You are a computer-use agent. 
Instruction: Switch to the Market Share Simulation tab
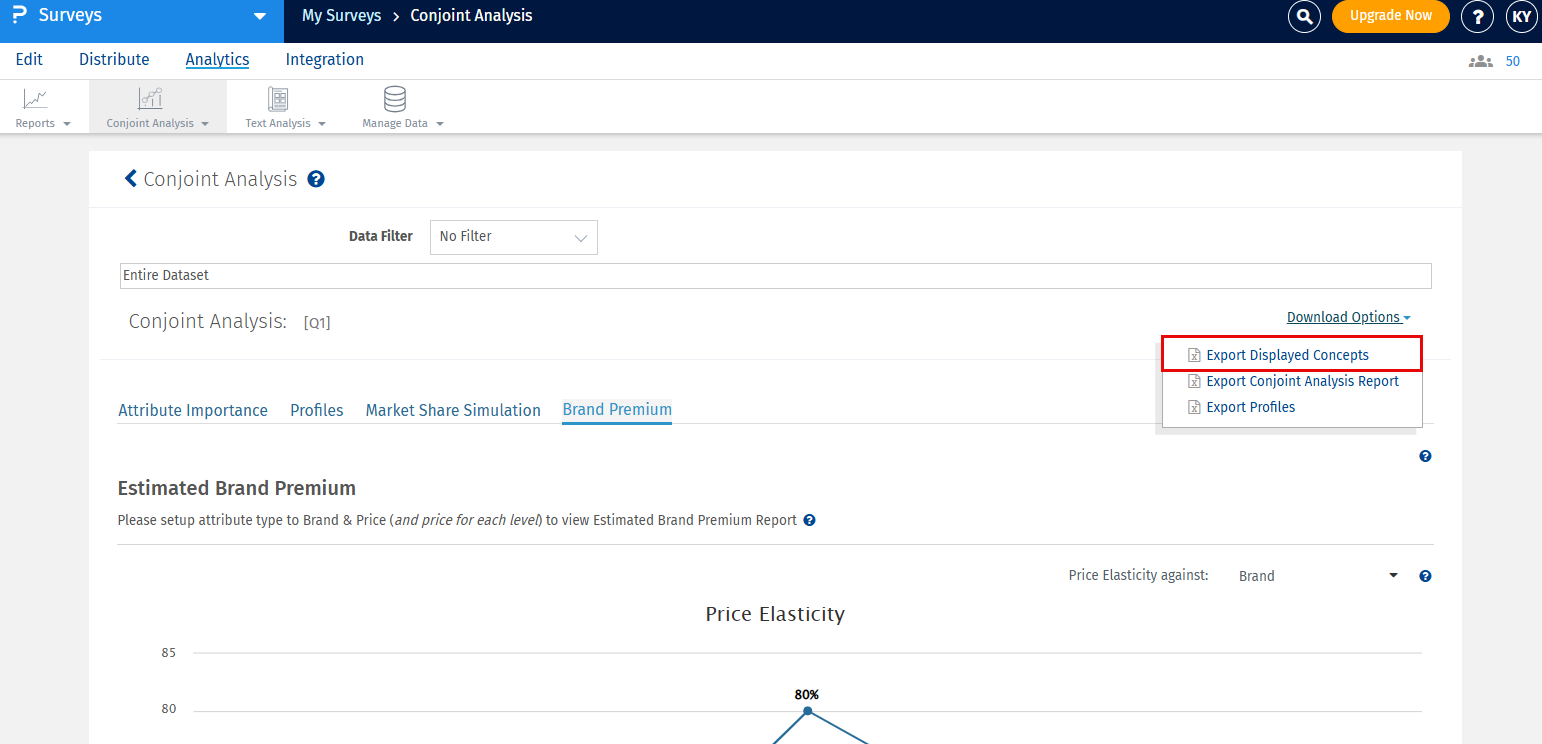[x=453, y=410]
